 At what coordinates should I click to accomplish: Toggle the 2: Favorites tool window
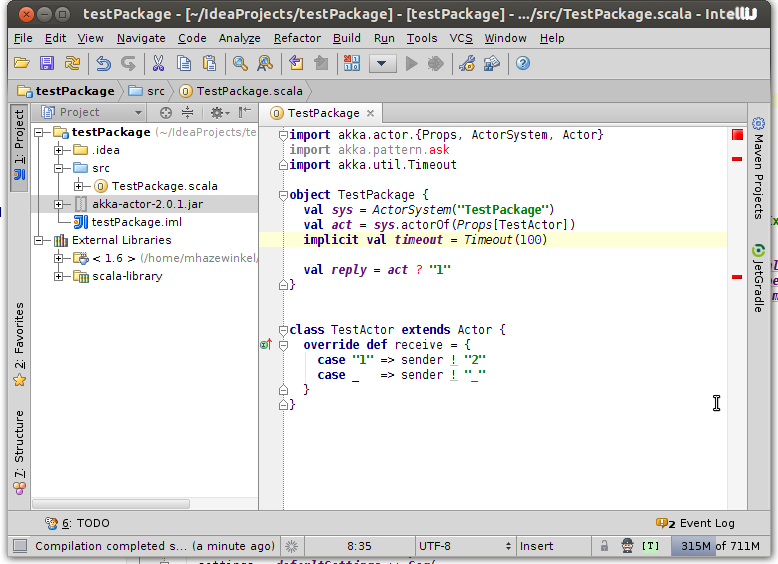click(19, 344)
